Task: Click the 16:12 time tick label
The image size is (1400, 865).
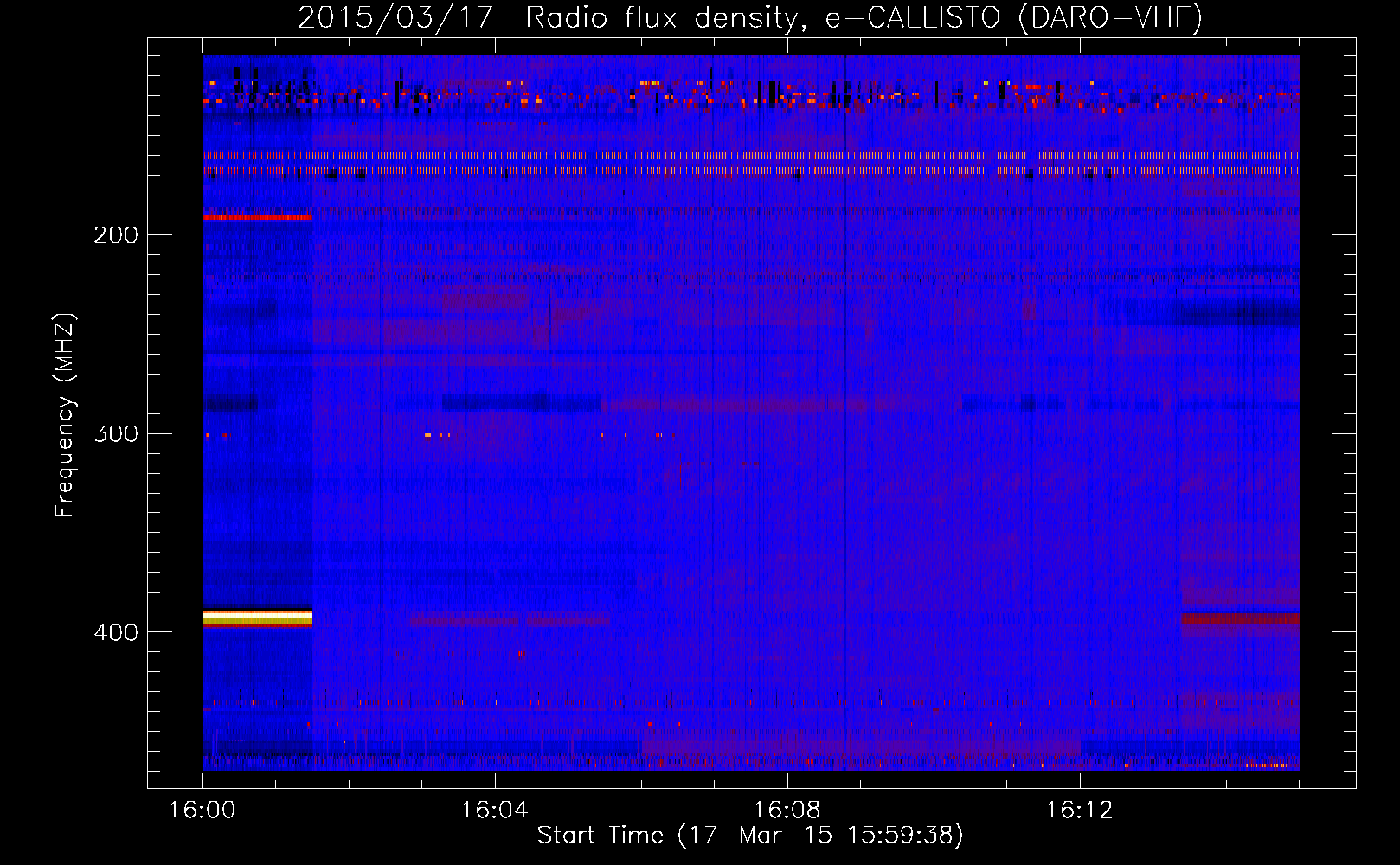Action: click(x=1080, y=810)
